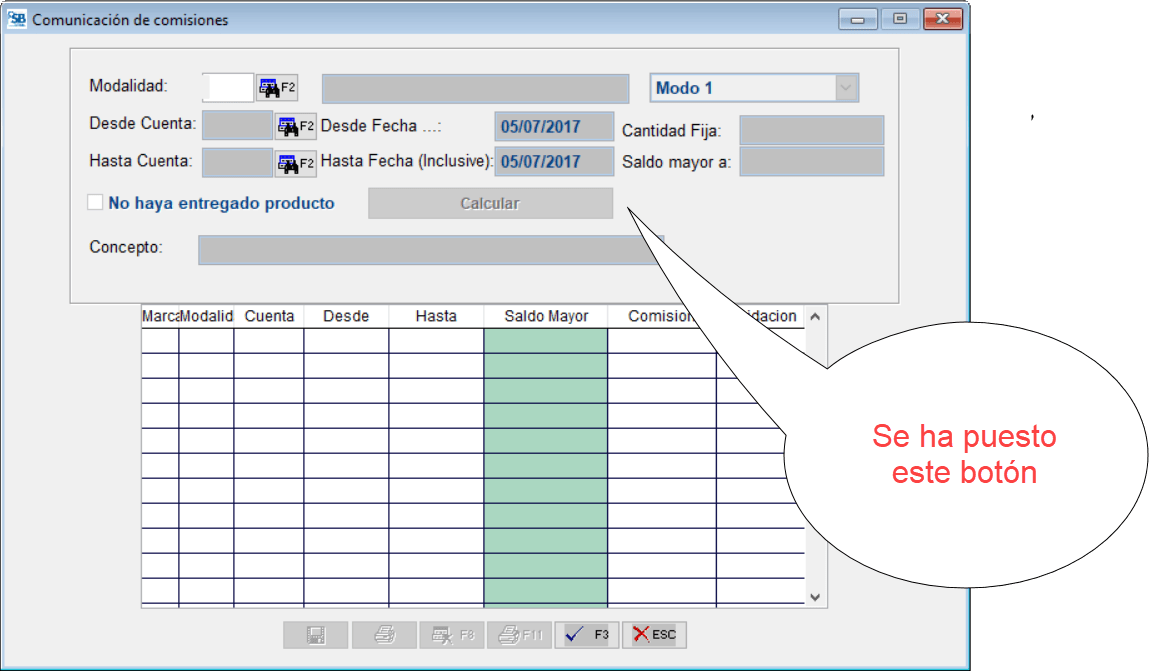Expand the Modo 1 dropdown

[x=846, y=88]
